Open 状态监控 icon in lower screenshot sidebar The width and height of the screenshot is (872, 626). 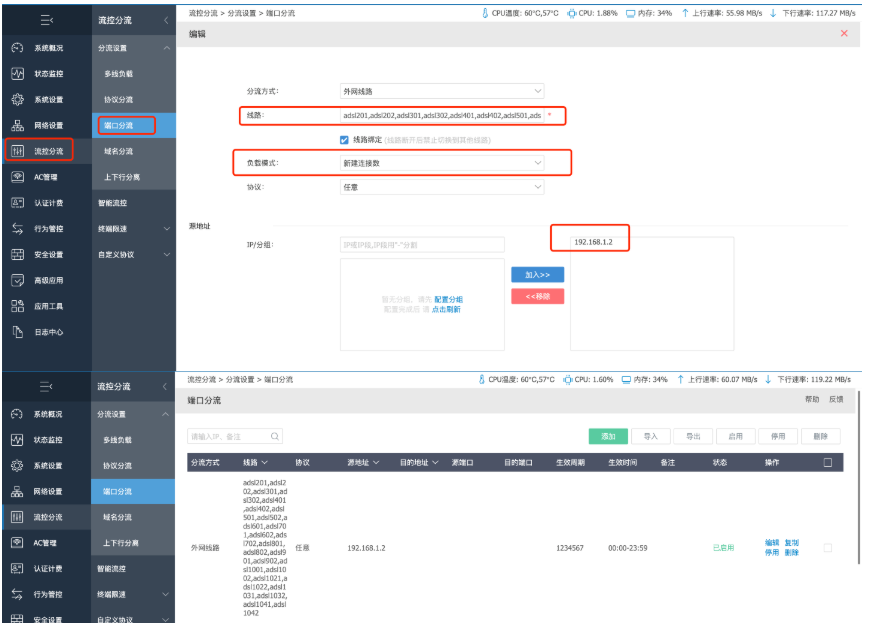17,440
